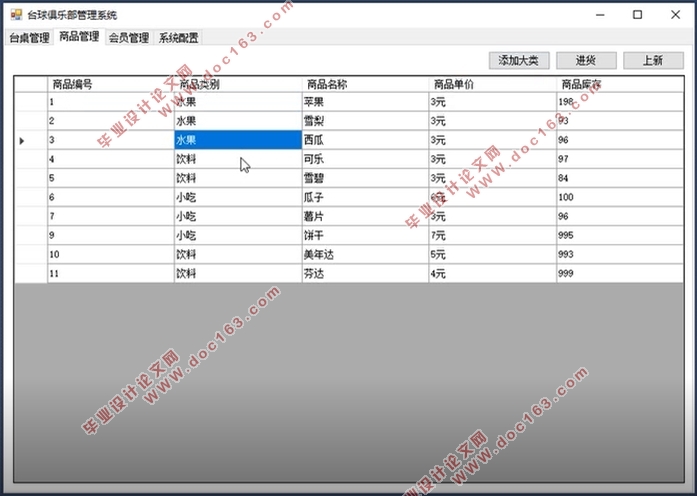The image size is (697, 496).
Task: Minimize the 台球俱乐部管理系统 window
Action: point(600,15)
